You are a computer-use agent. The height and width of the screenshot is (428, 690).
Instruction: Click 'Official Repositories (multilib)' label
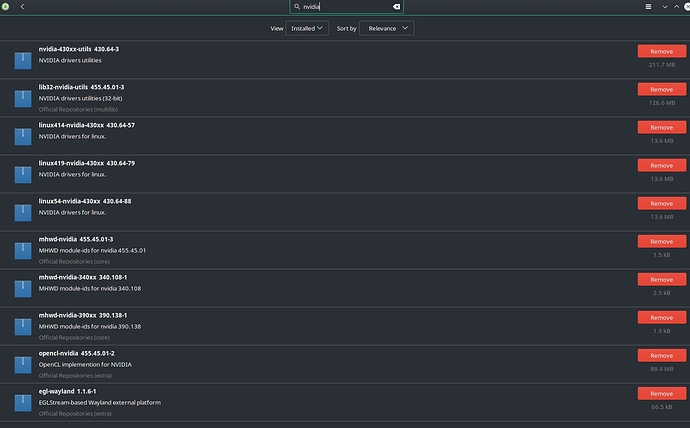point(78,110)
